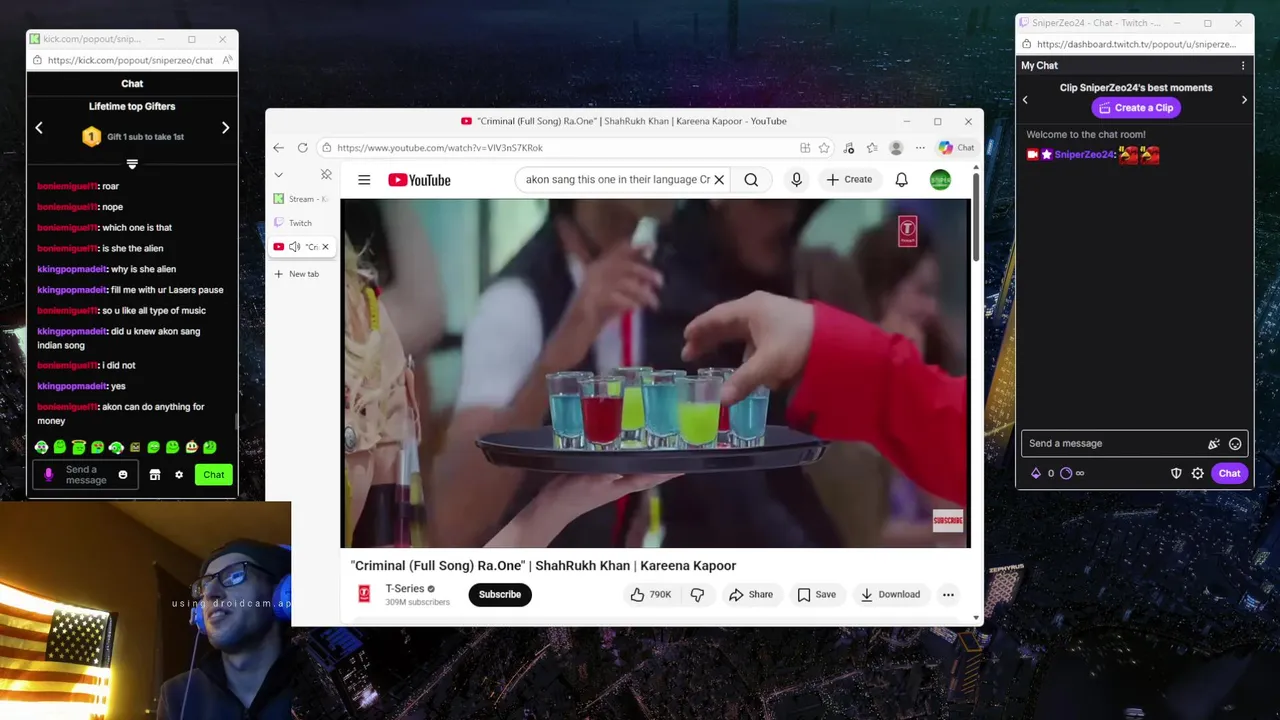Show previous Twitch chat banner
The width and height of the screenshot is (1280, 720).
1025,100
